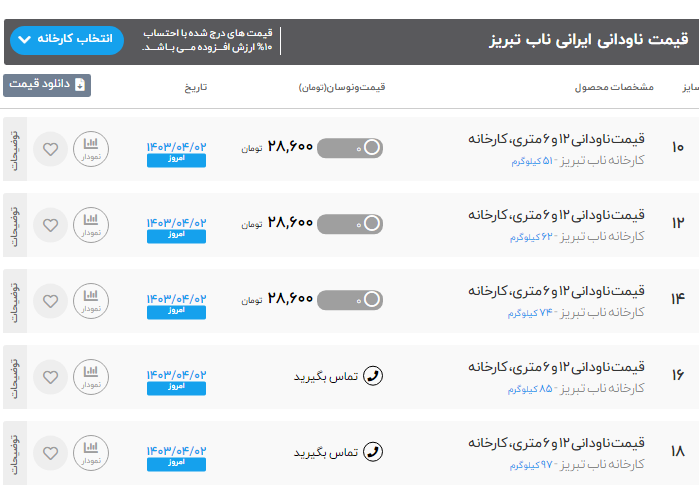
Task: Favorite the size 10 product with heart icon
Action: (x=50, y=150)
